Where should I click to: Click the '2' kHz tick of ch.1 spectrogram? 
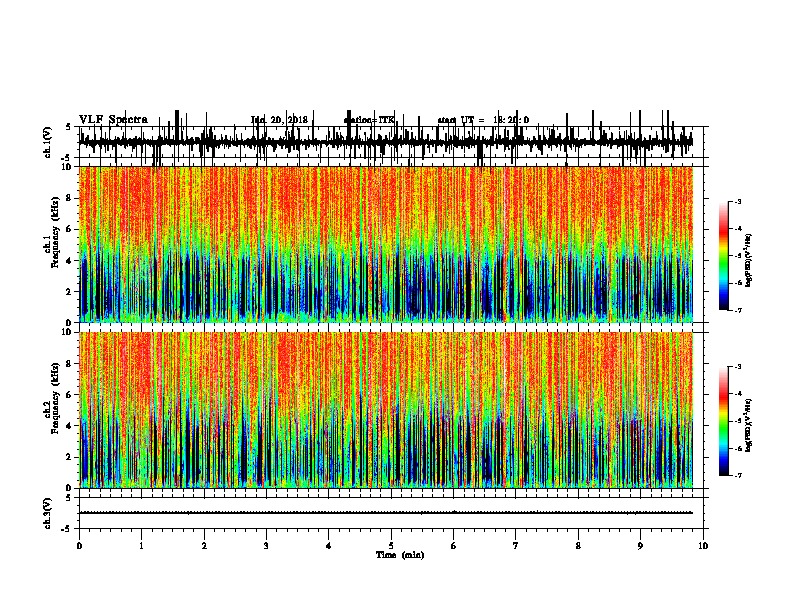70,292
